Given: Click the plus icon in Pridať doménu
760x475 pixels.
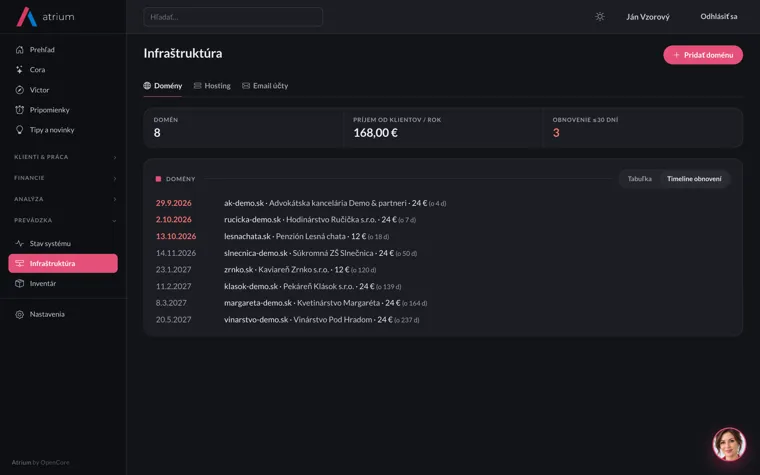Looking at the screenshot, I should [x=677, y=55].
